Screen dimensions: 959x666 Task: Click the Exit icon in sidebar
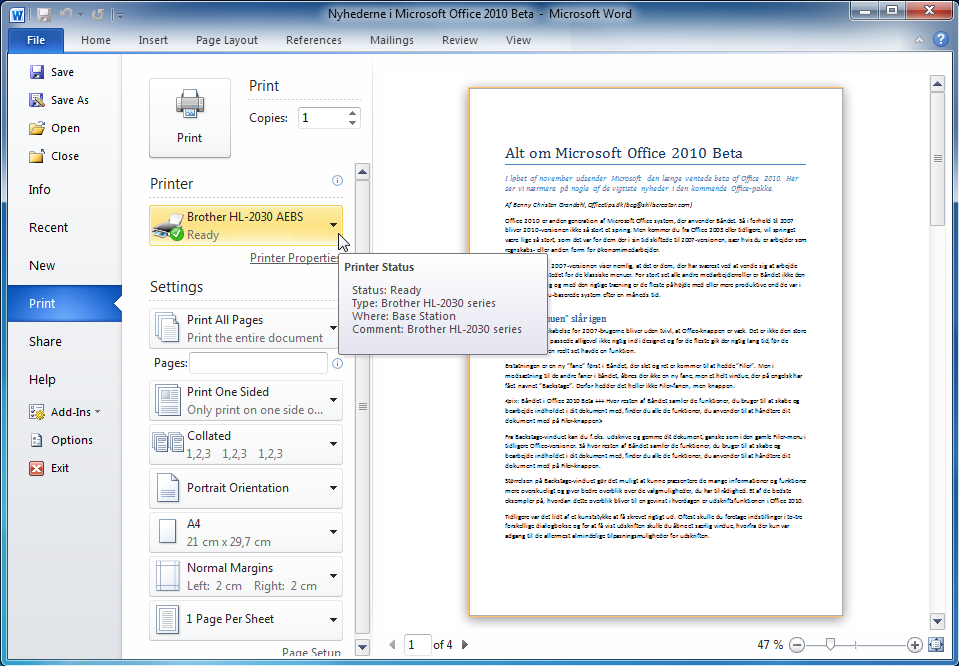tap(37, 468)
